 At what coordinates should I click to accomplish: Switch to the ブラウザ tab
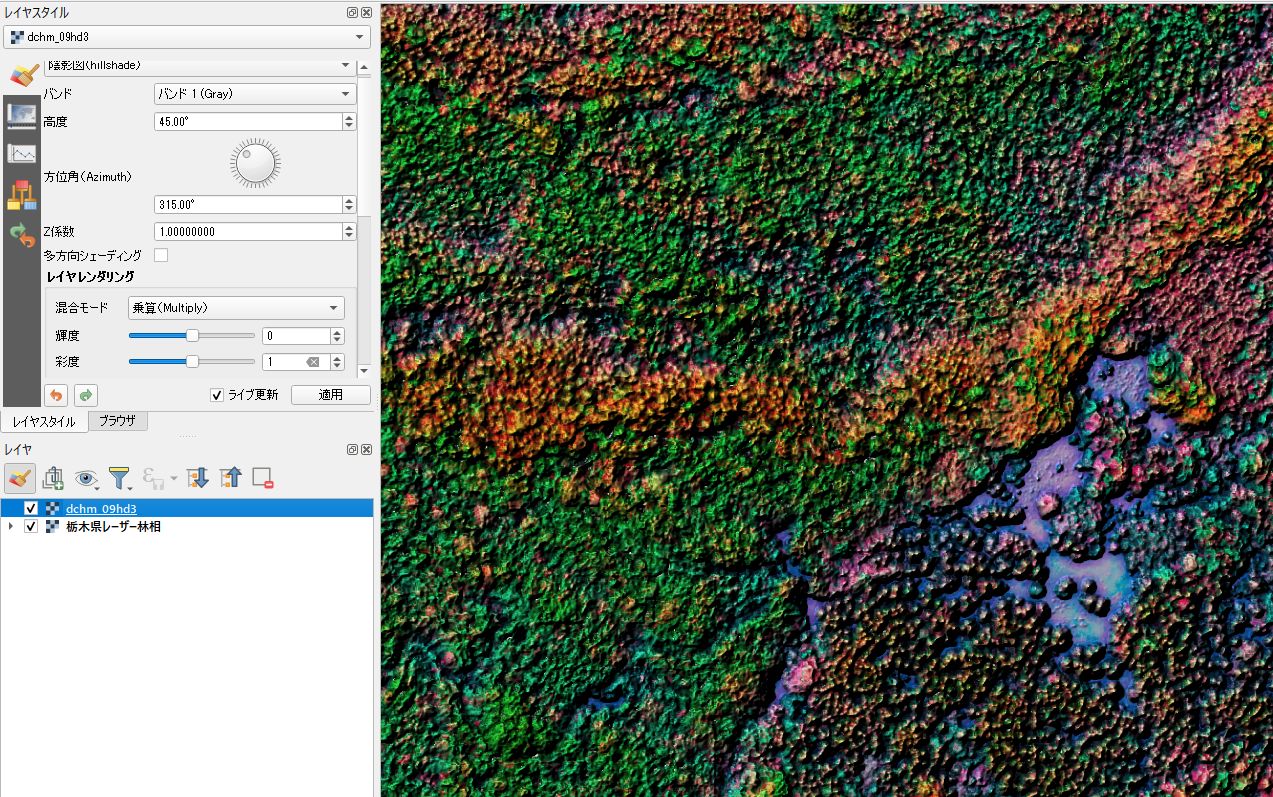(x=118, y=421)
